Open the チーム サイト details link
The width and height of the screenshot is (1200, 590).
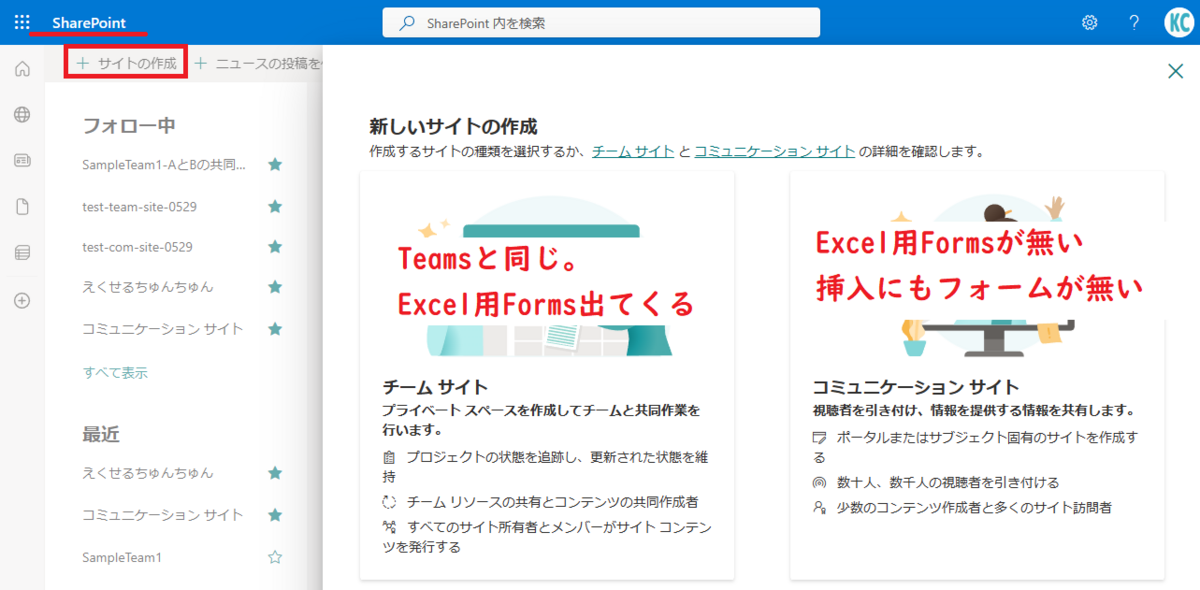[633, 152]
